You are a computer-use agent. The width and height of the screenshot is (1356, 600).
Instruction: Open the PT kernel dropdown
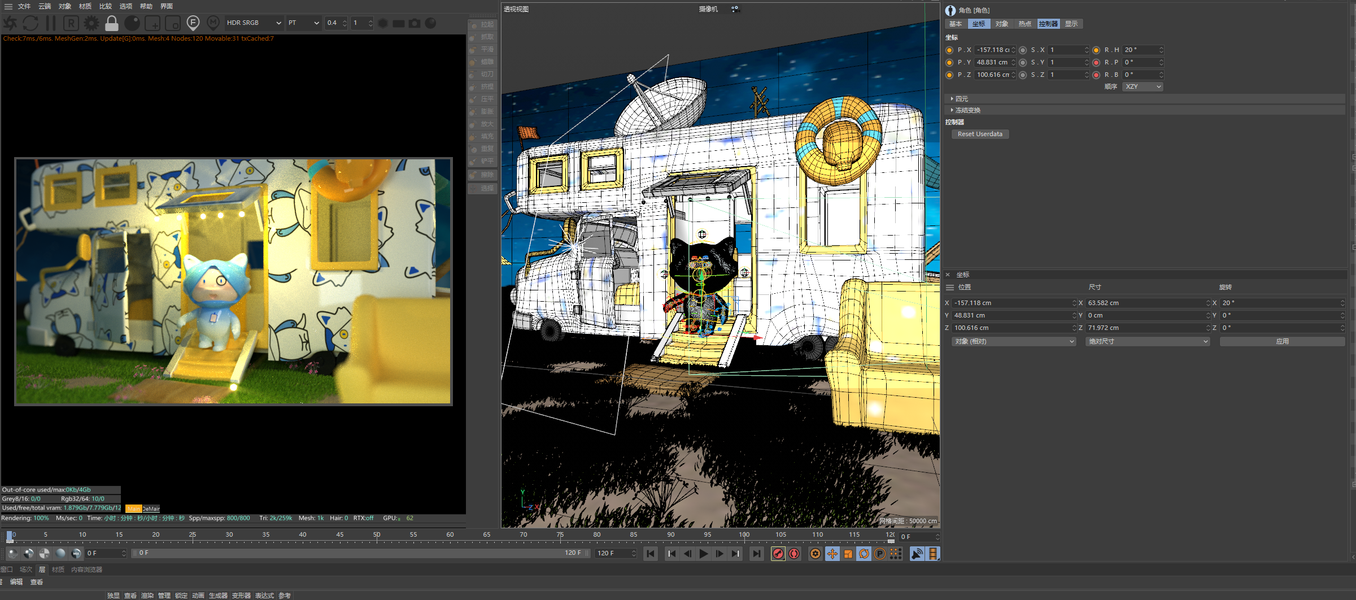tap(303, 22)
